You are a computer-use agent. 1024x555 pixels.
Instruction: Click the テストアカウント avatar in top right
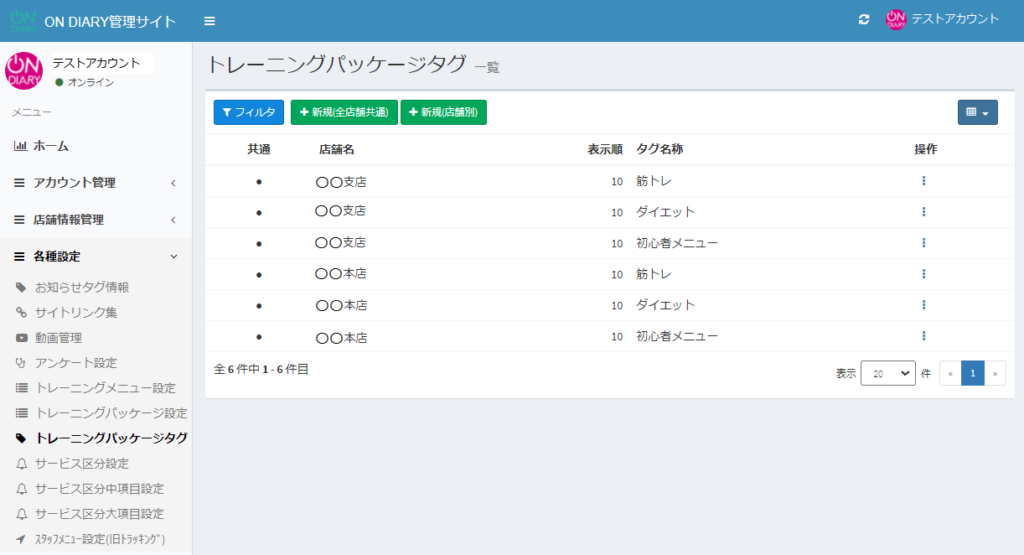click(896, 19)
